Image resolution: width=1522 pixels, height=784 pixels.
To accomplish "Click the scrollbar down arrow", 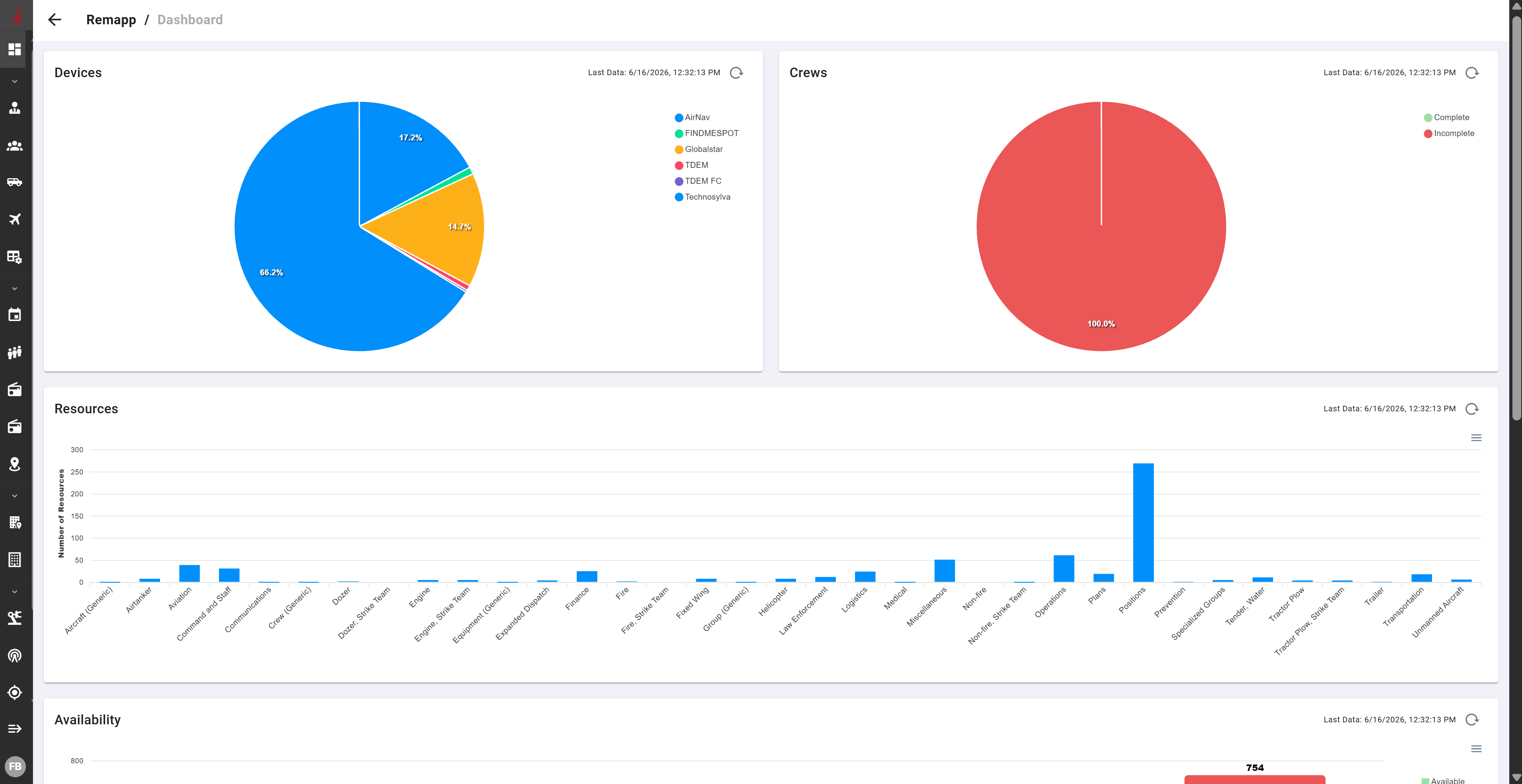I will pos(1516,777).
